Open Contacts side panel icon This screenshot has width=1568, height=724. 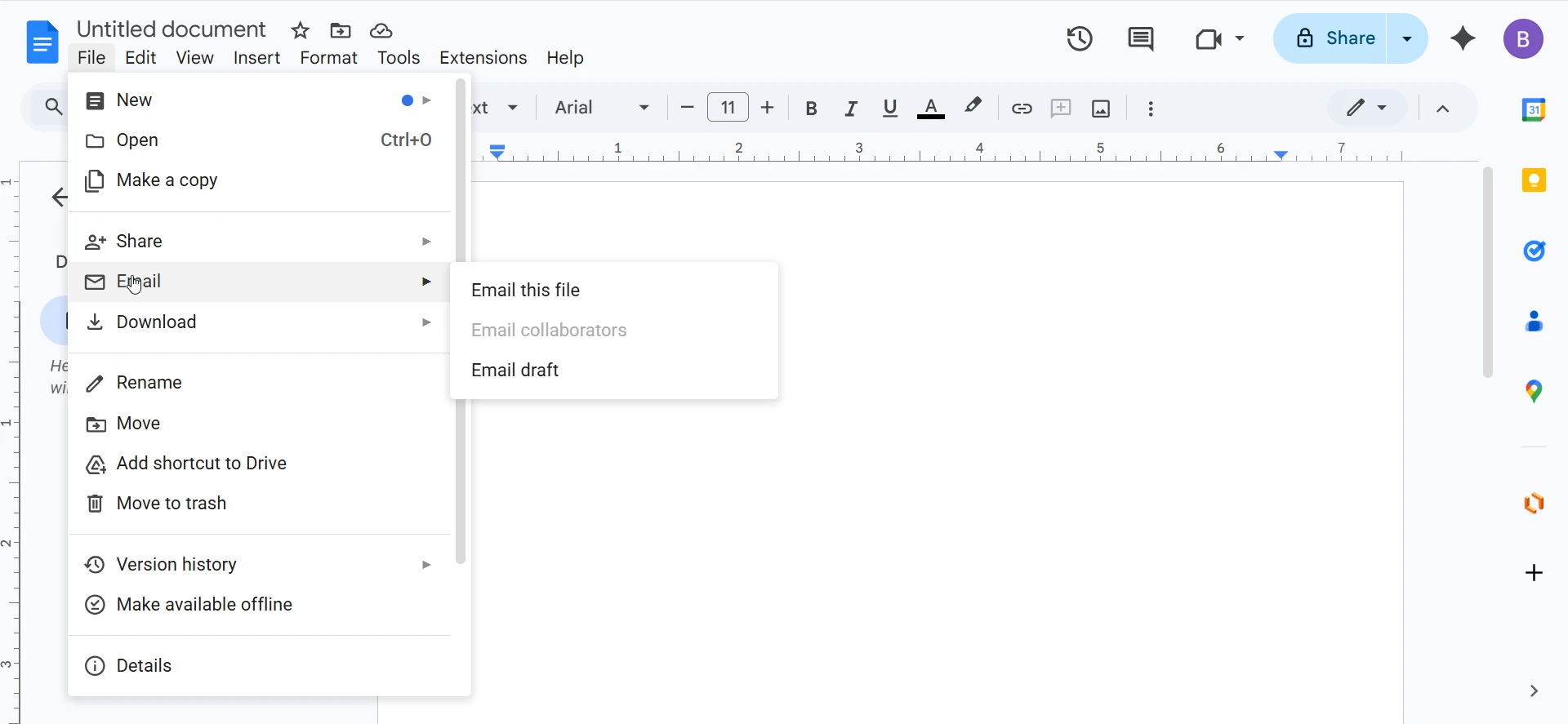click(1534, 322)
